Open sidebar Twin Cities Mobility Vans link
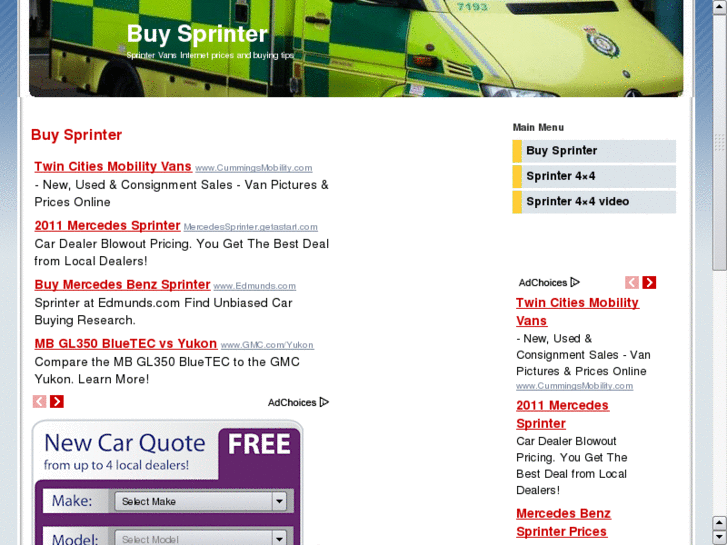This screenshot has height=545, width=727. pos(577,312)
